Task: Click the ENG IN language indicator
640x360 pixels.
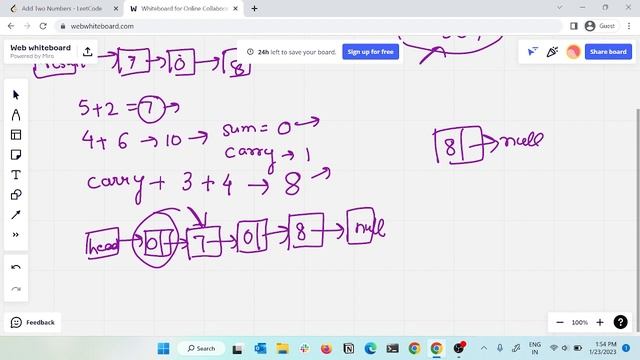Action: pyautogui.click(x=535, y=348)
